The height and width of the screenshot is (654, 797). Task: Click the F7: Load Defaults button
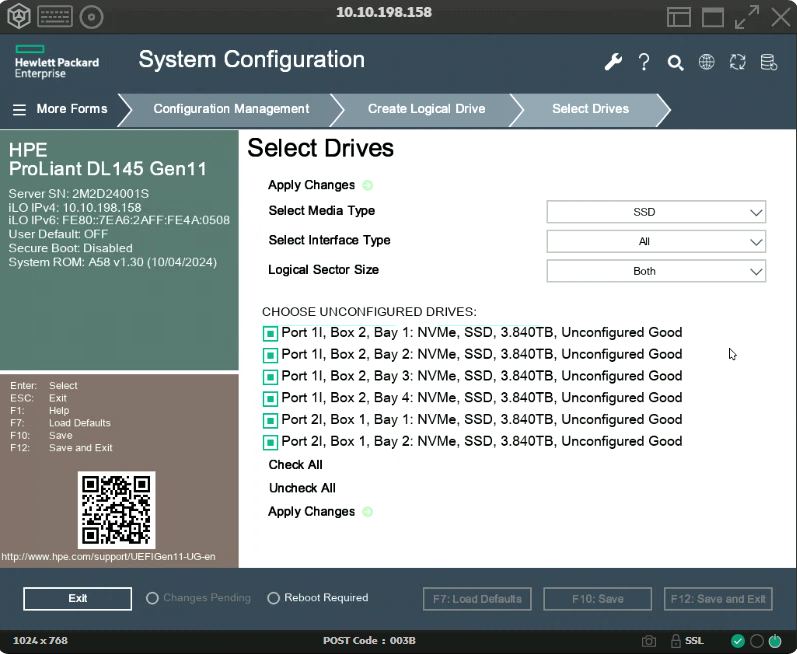[477, 599]
